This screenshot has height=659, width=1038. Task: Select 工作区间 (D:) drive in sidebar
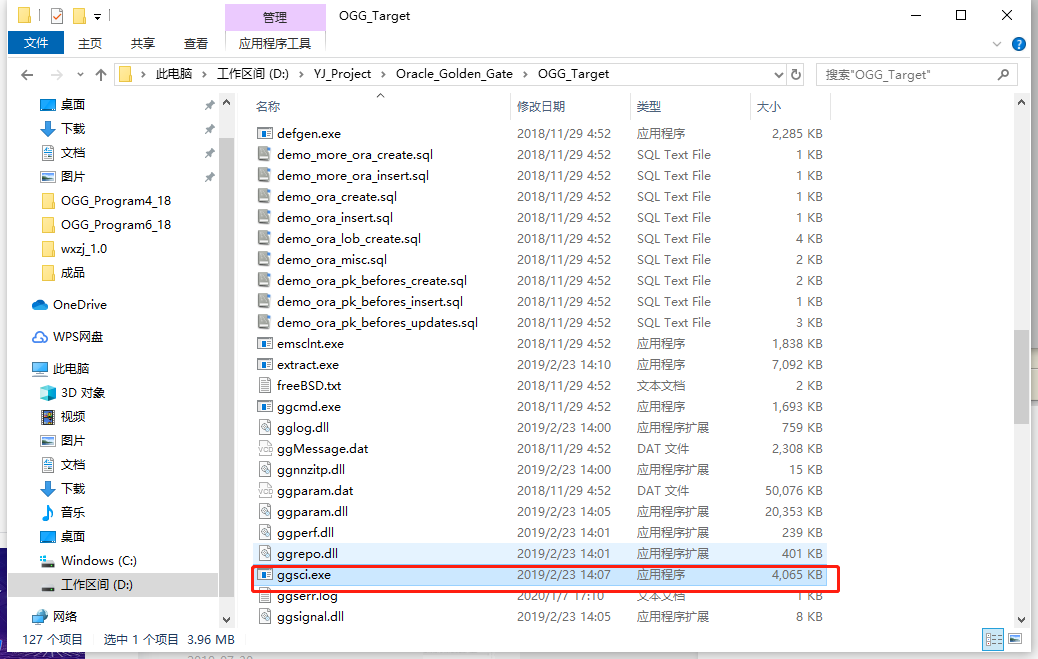pyautogui.click(x=96, y=585)
